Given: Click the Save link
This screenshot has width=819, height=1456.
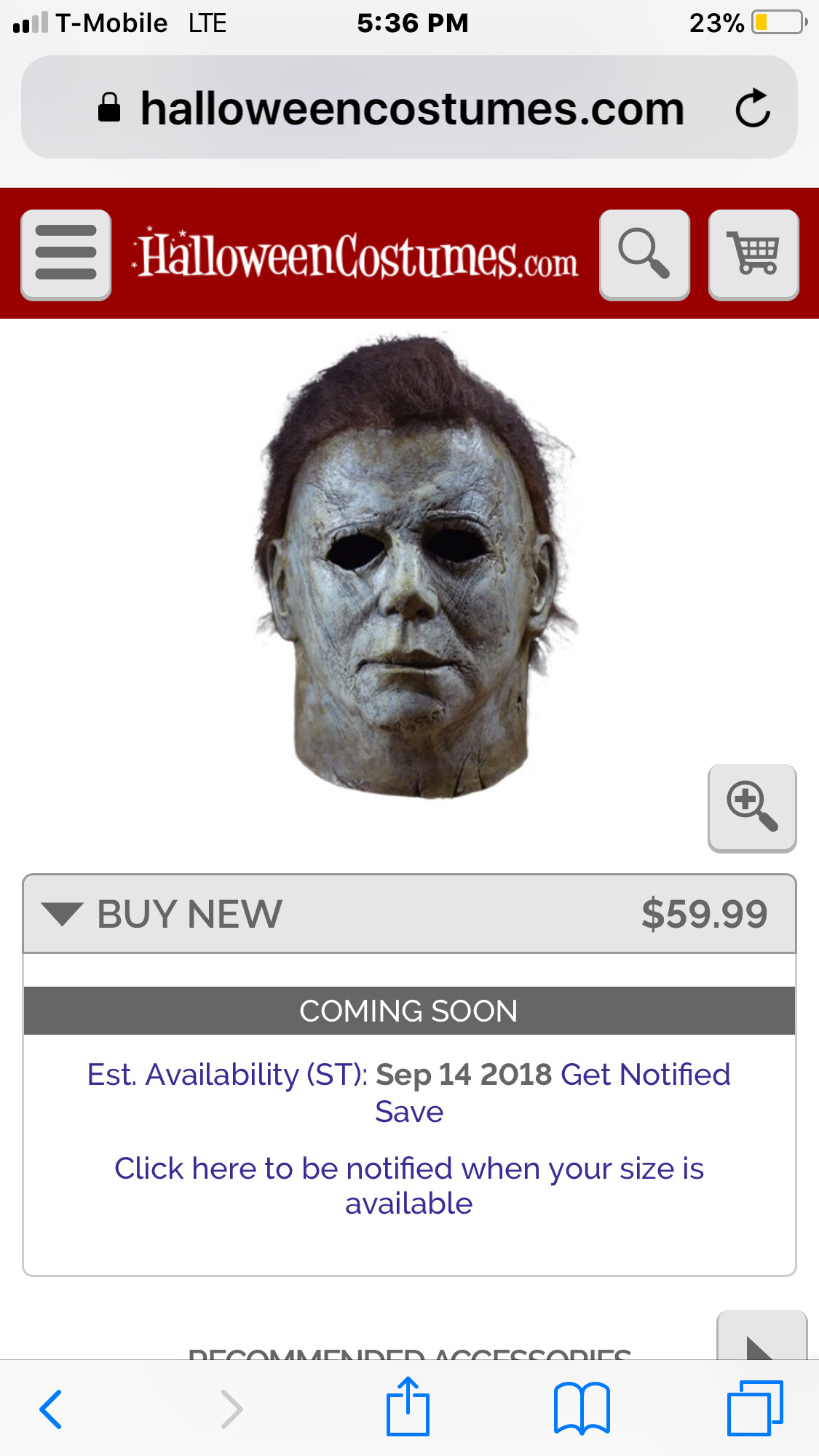Looking at the screenshot, I should coord(409,1112).
